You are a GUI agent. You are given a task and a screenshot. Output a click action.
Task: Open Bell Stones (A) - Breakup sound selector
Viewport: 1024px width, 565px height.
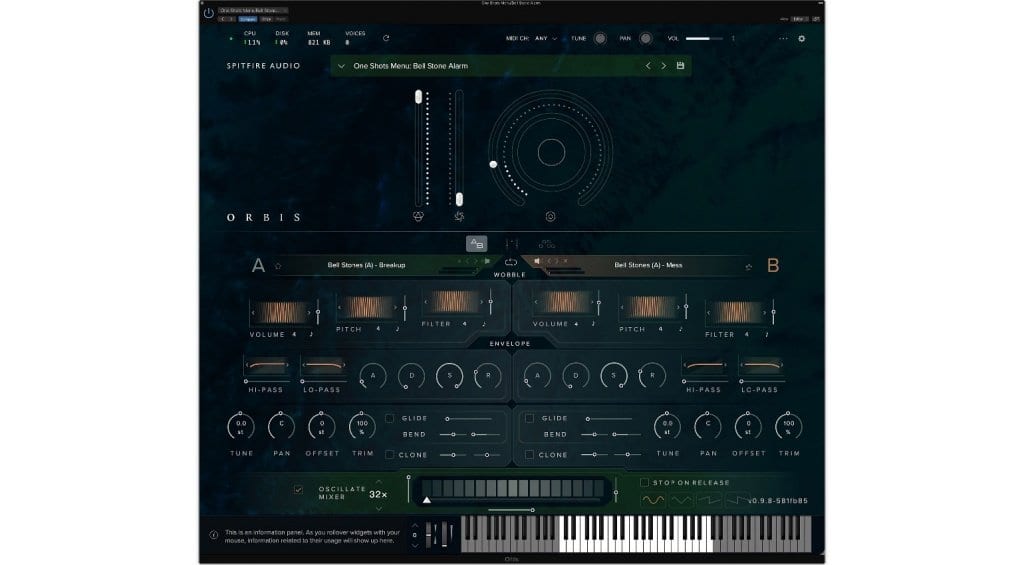366,265
